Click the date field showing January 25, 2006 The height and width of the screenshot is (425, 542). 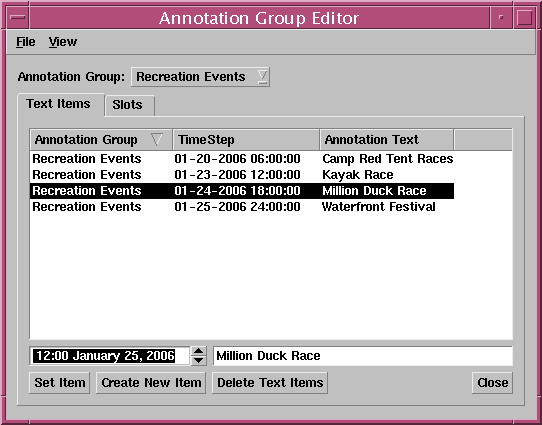pos(110,356)
